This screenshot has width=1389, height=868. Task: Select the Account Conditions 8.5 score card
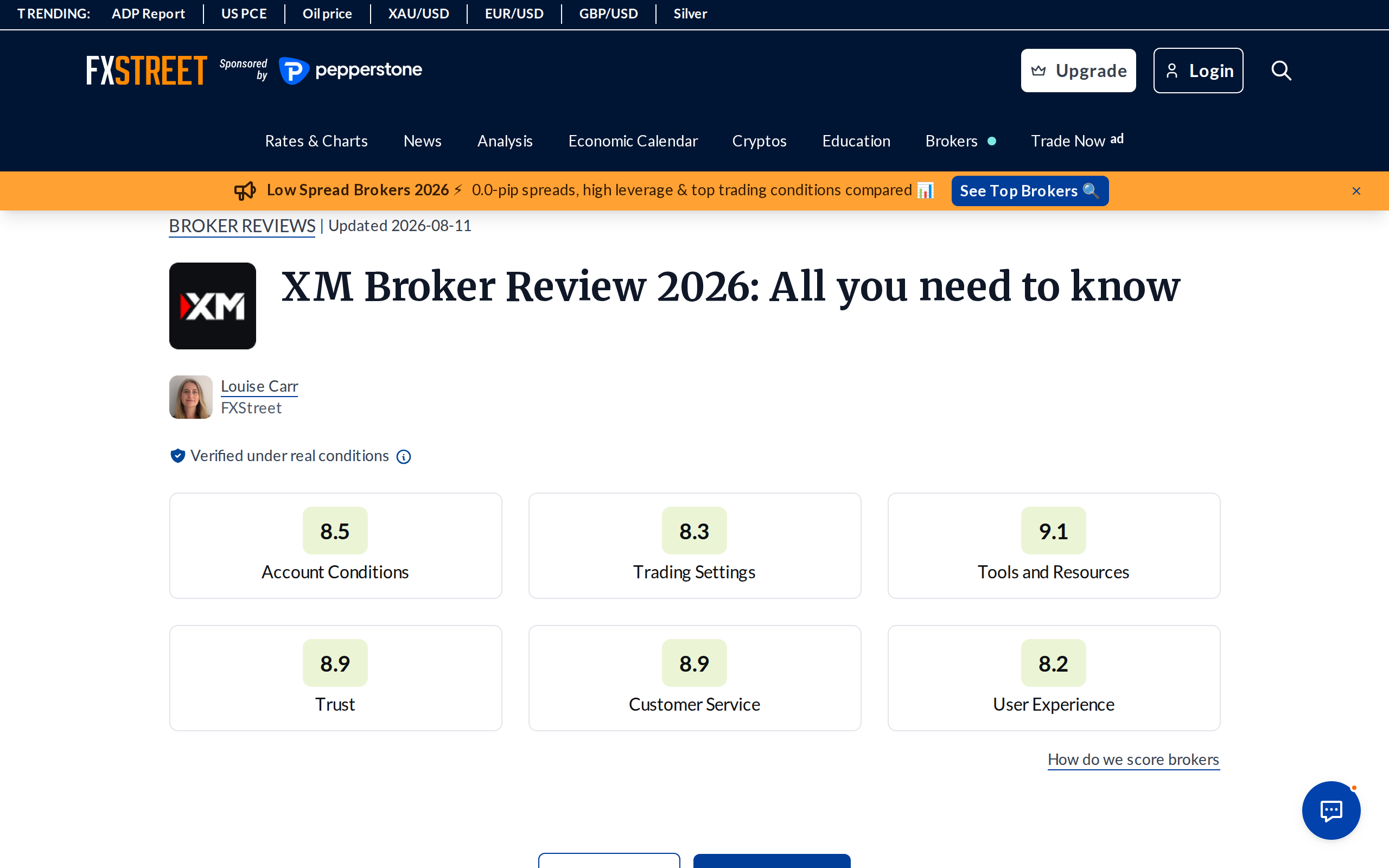[x=336, y=545]
